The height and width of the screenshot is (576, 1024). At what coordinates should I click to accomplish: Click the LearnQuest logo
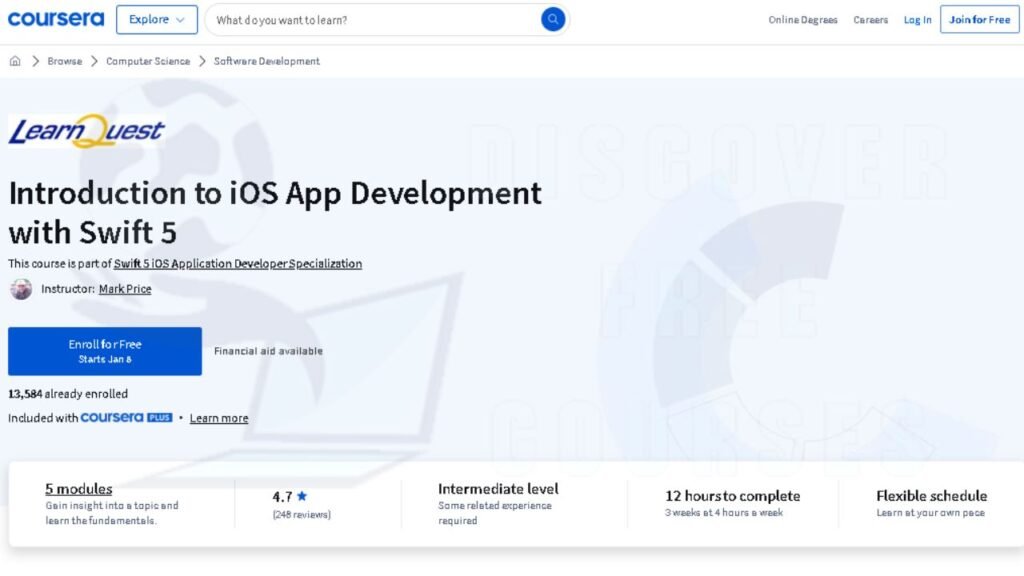(x=86, y=131)
